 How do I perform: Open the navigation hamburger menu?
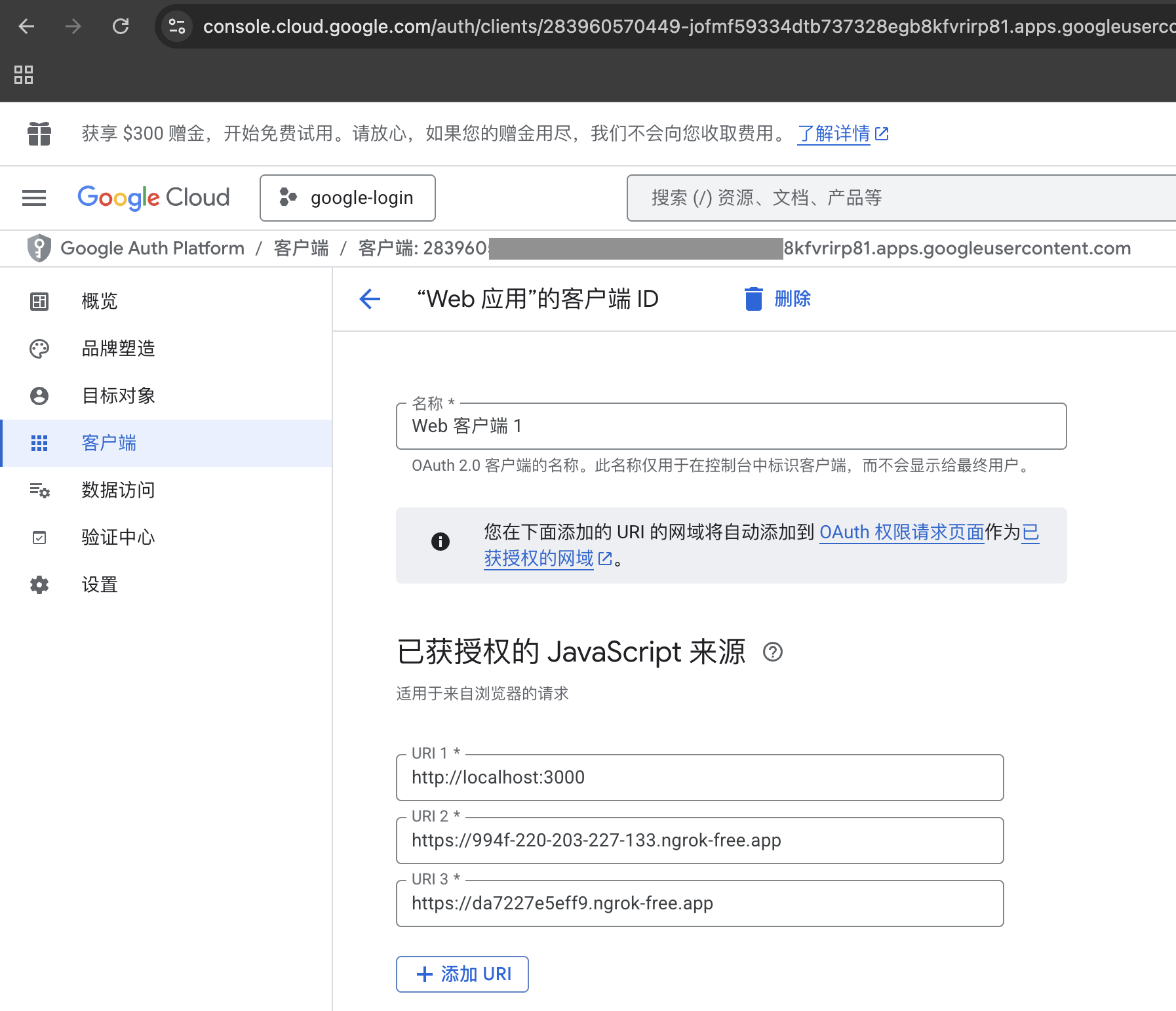coord(34,198)
